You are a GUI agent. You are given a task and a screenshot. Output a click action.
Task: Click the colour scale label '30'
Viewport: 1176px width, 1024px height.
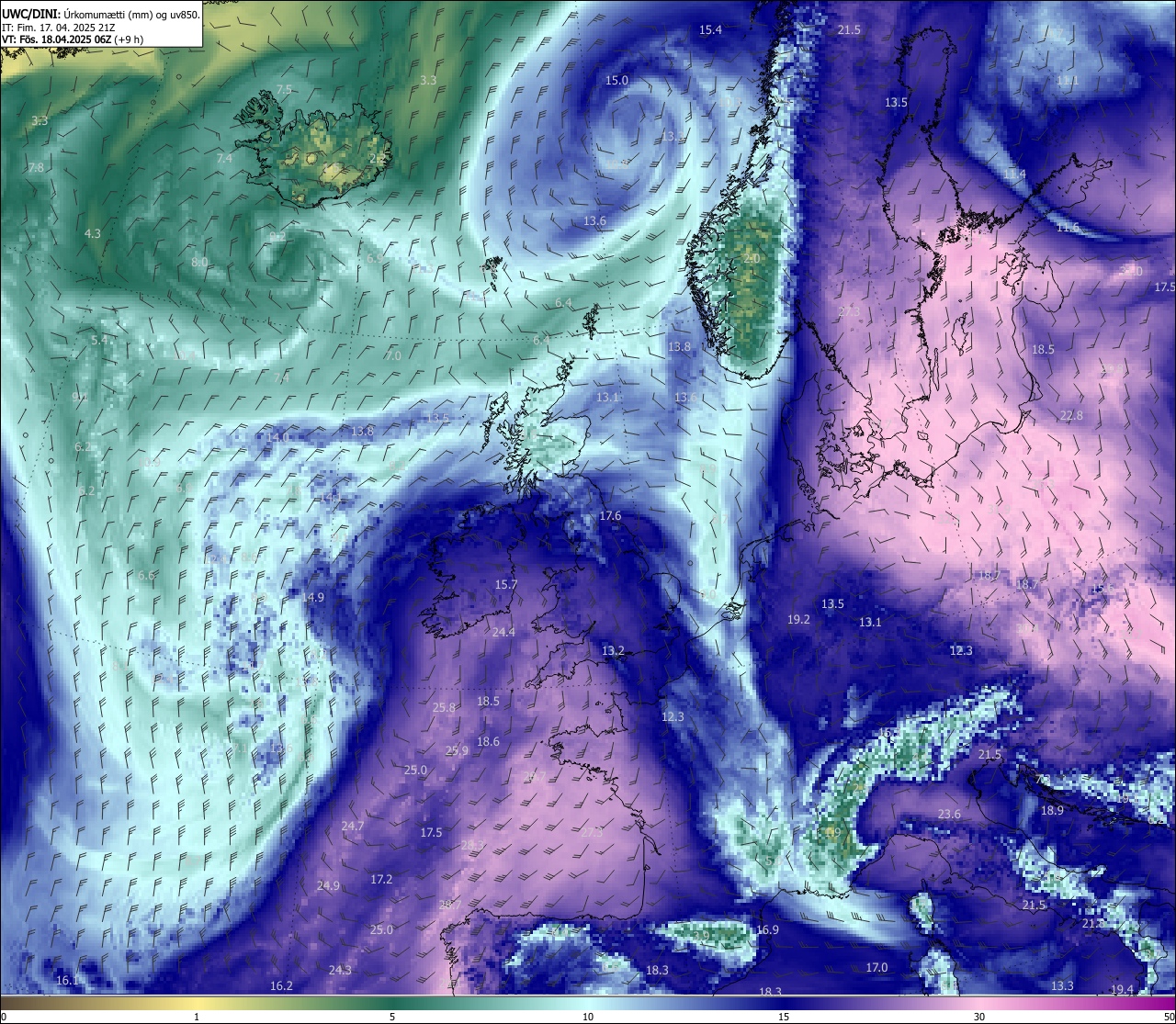[979, 1017]
